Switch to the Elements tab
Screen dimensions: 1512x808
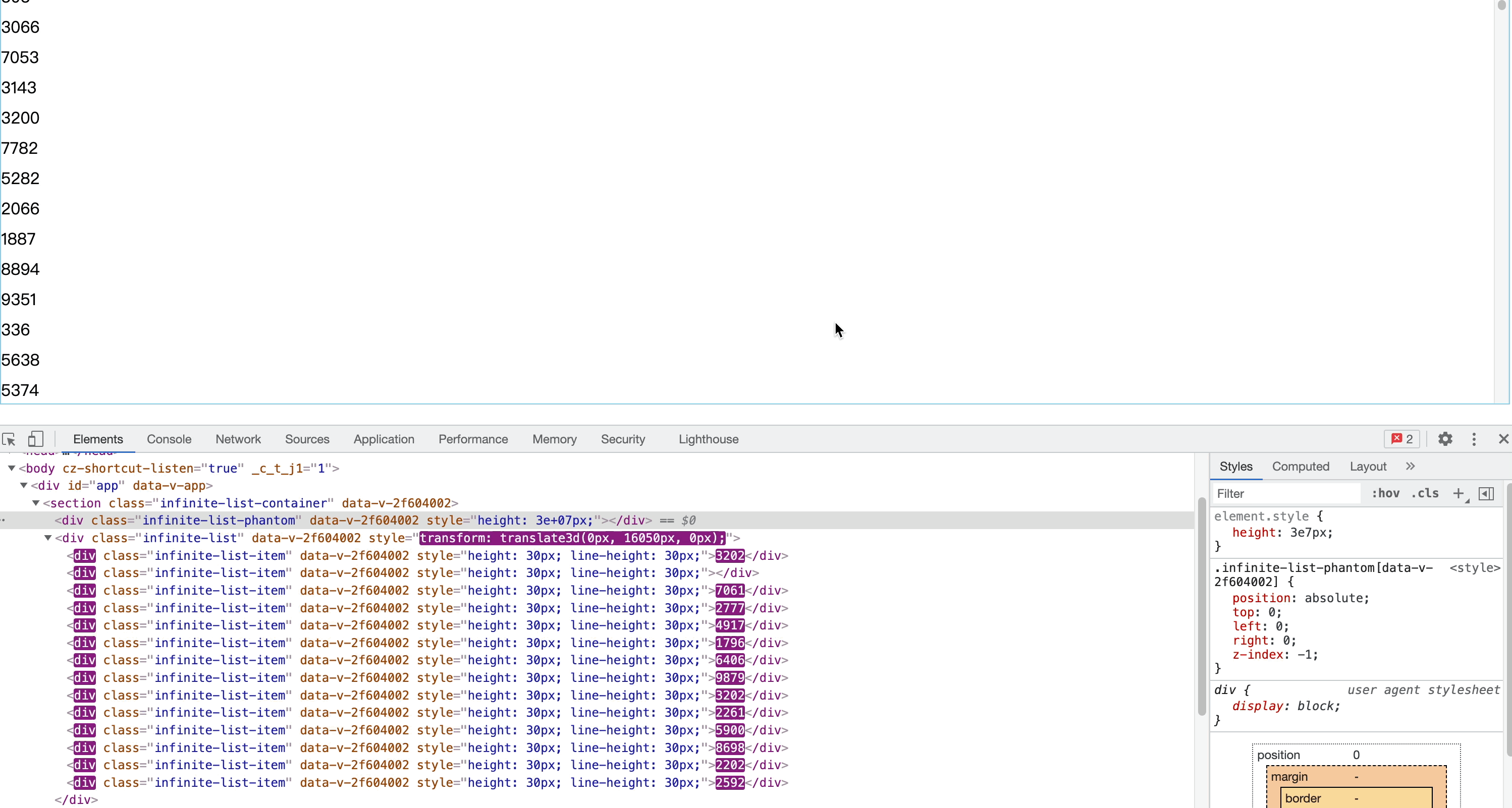(98, 439)
